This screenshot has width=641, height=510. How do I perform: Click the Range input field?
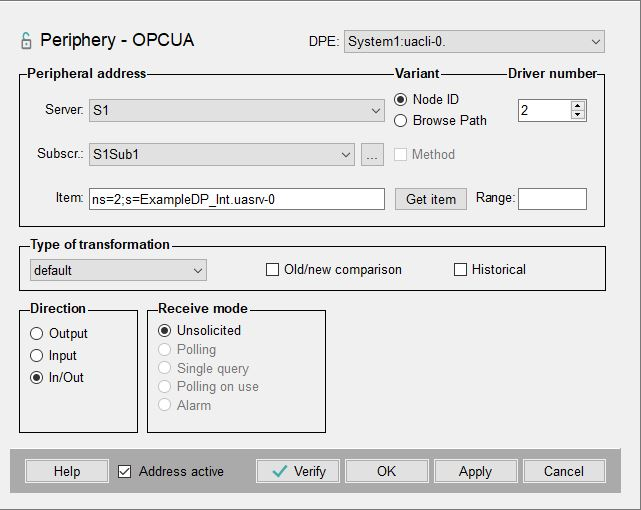point(551,199)
